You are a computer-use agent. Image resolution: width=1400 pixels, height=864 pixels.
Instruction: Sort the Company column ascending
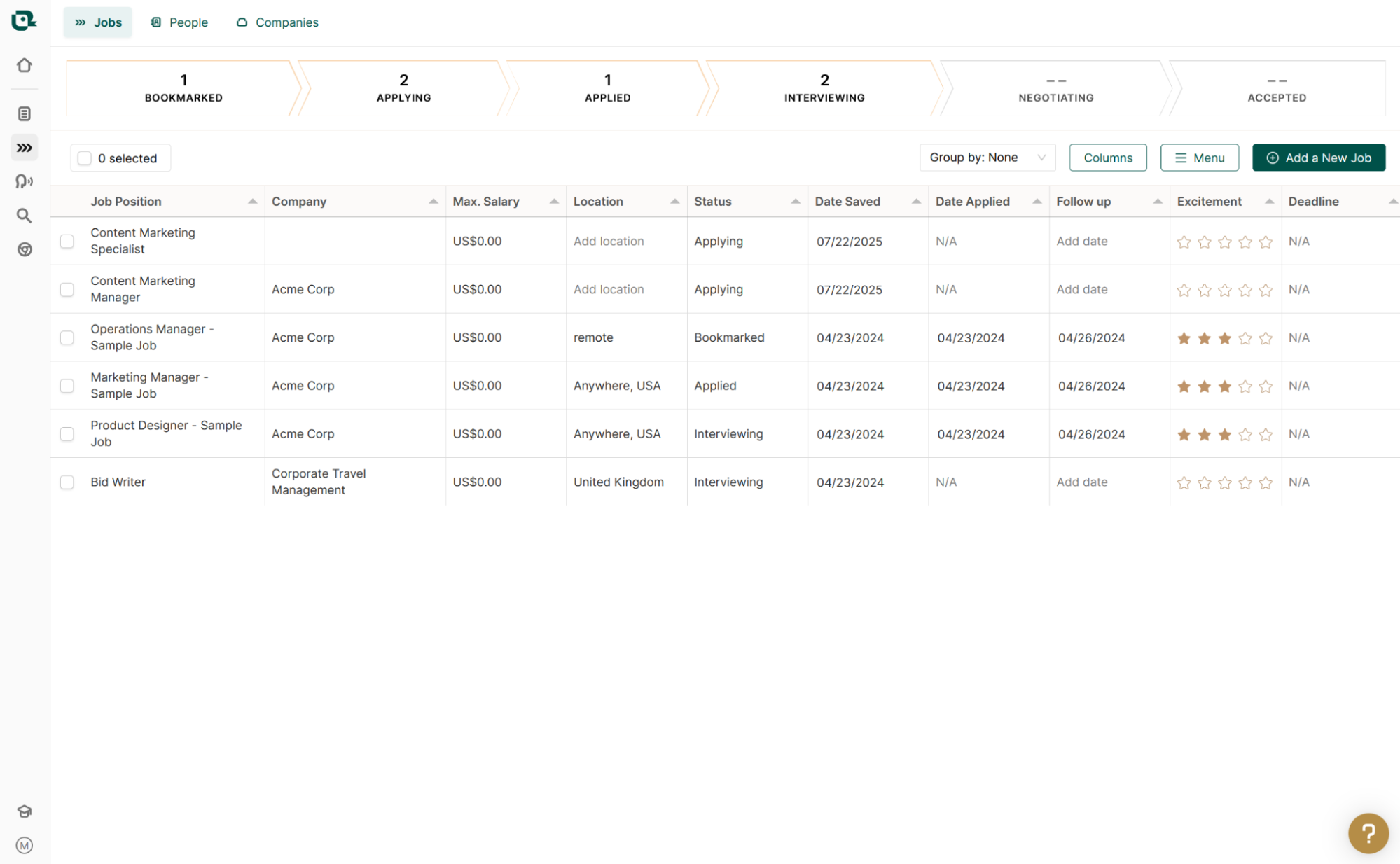(433, 201)
